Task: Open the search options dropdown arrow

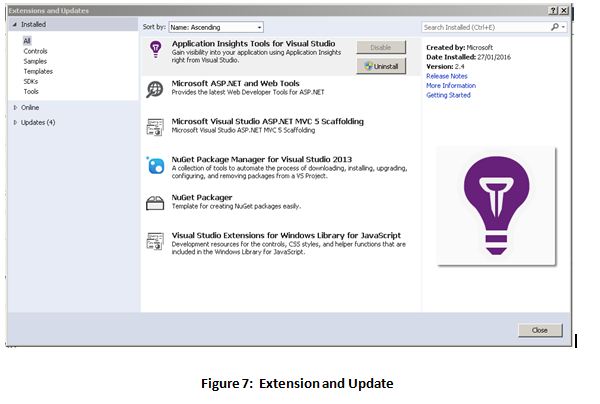Action: click(563, 27)
